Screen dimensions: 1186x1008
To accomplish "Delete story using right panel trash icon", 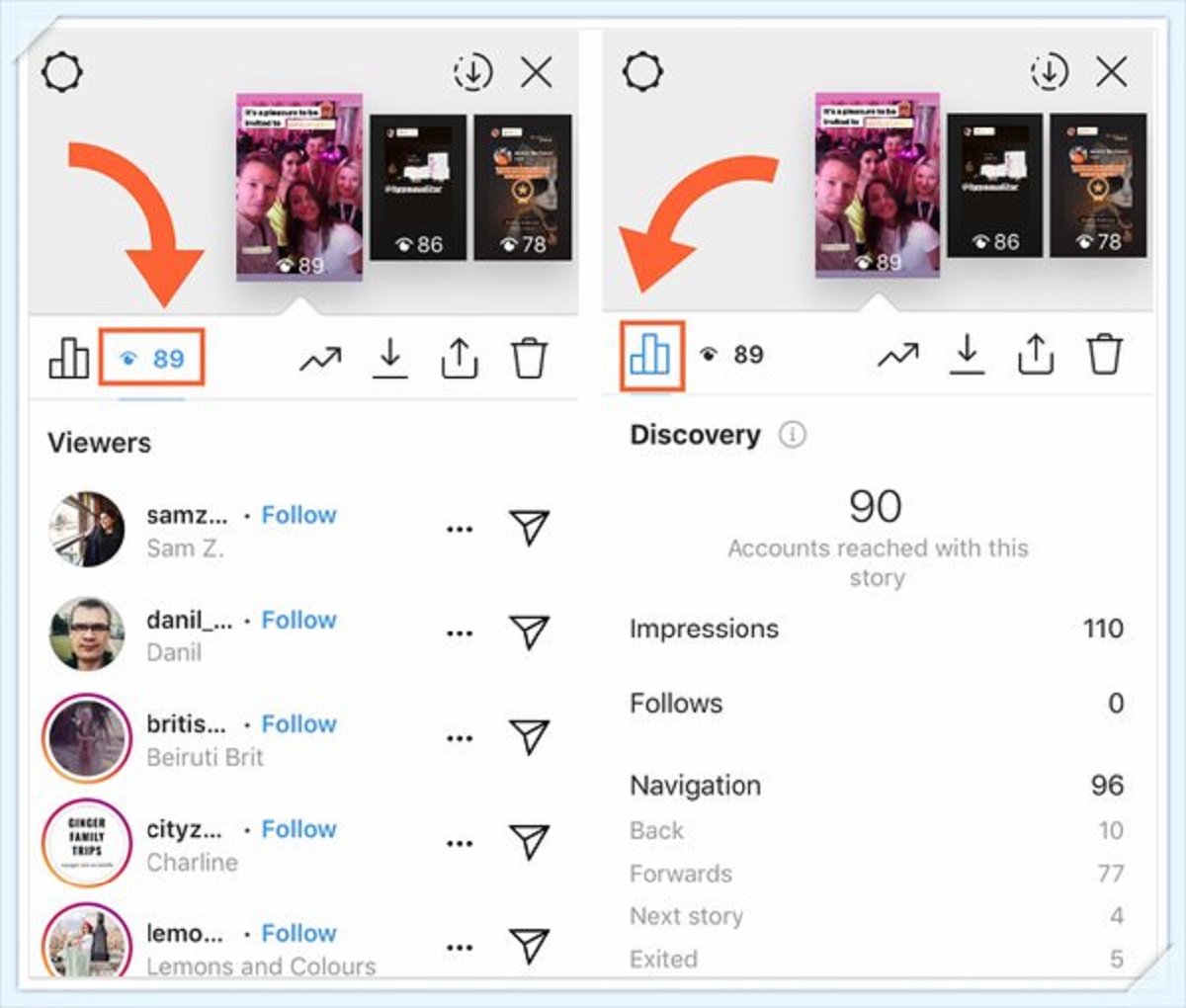I will (x=1104, y=353).
